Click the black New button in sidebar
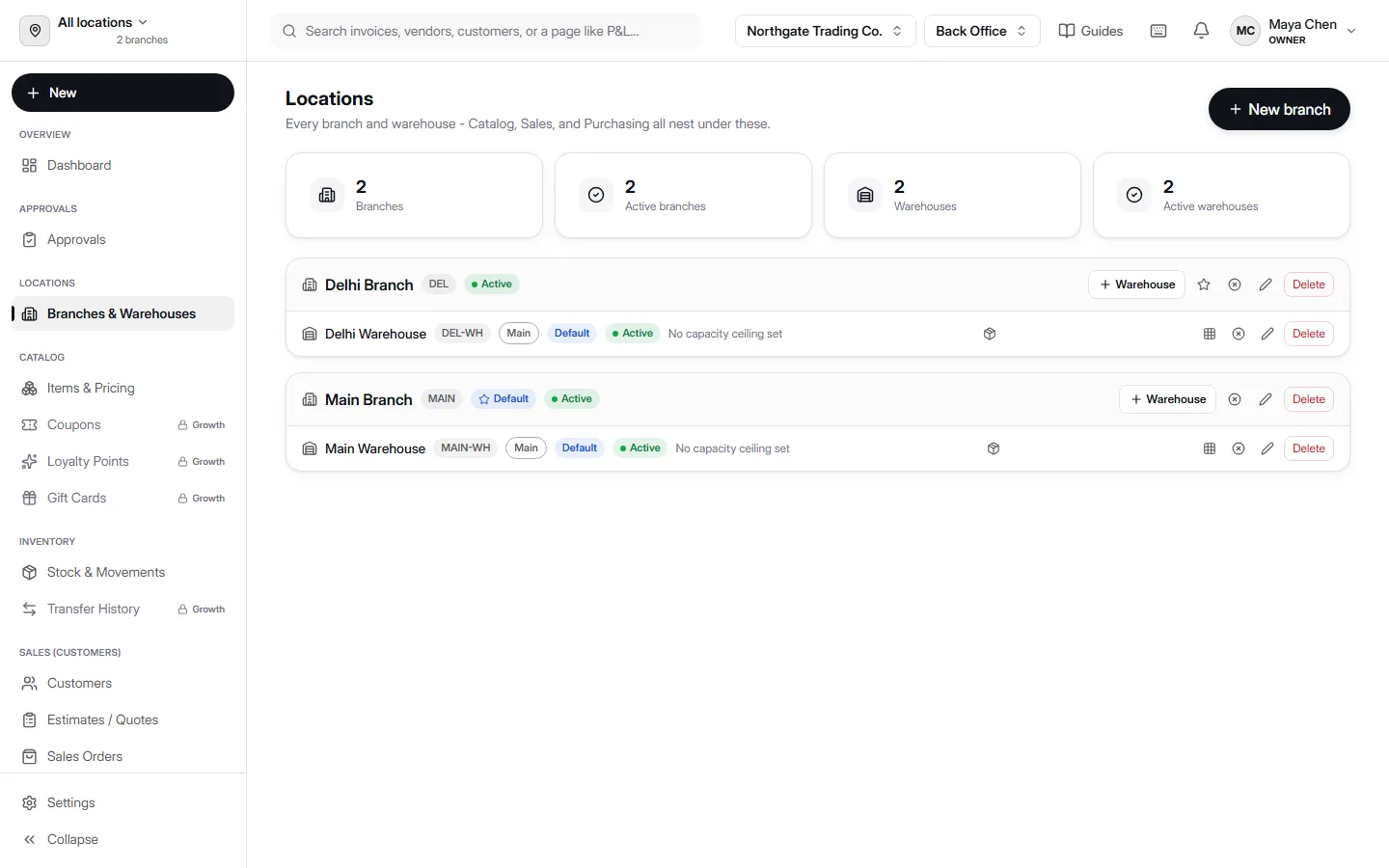1389x868 pixels. [x=123, y=93]
